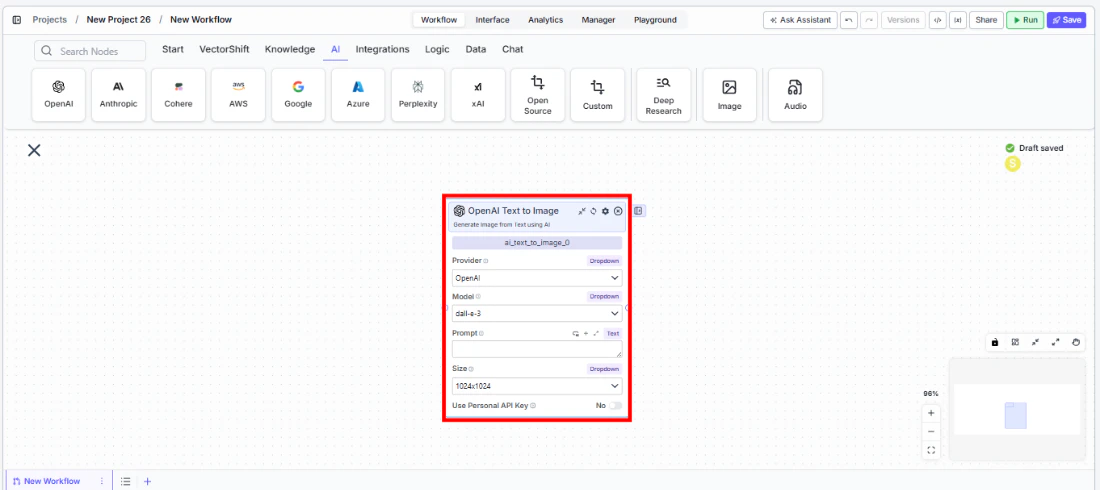
Task: Click the Prompt field's Text type badge
Action: [x=612, y=333]
